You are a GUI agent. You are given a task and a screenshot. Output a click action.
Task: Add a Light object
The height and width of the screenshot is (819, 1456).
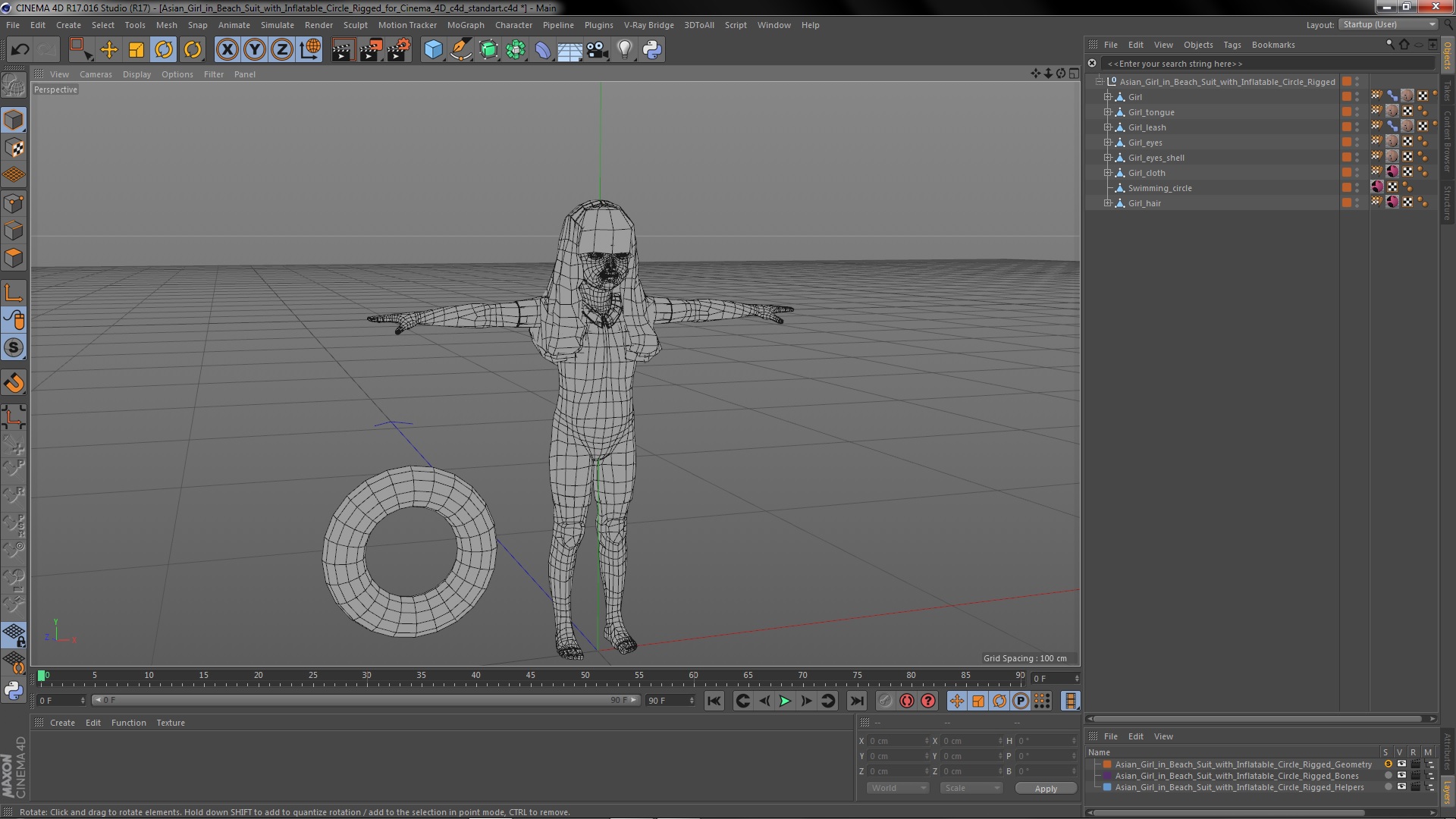tap(625, 50)
